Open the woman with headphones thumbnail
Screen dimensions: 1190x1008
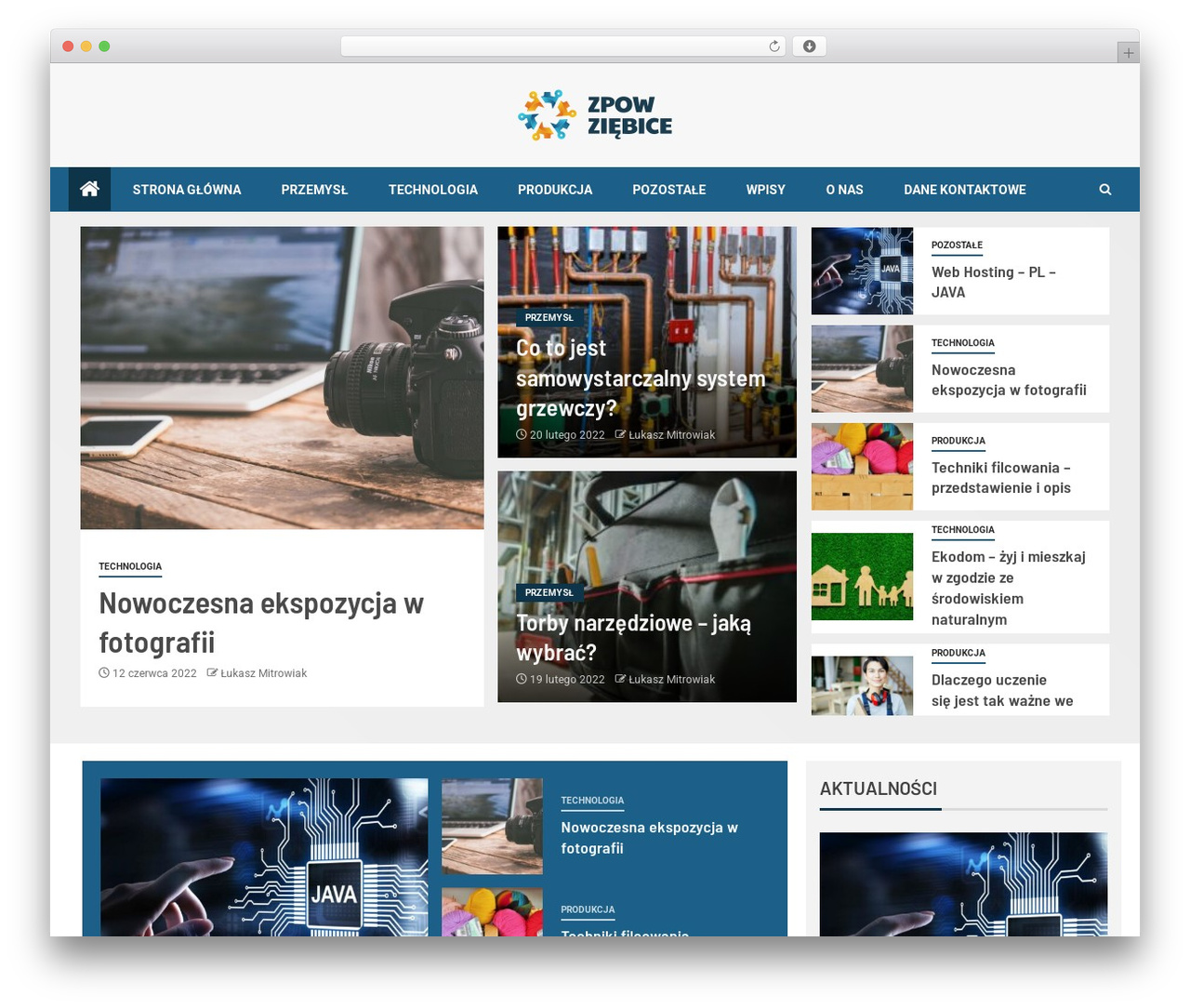[862, 685]
